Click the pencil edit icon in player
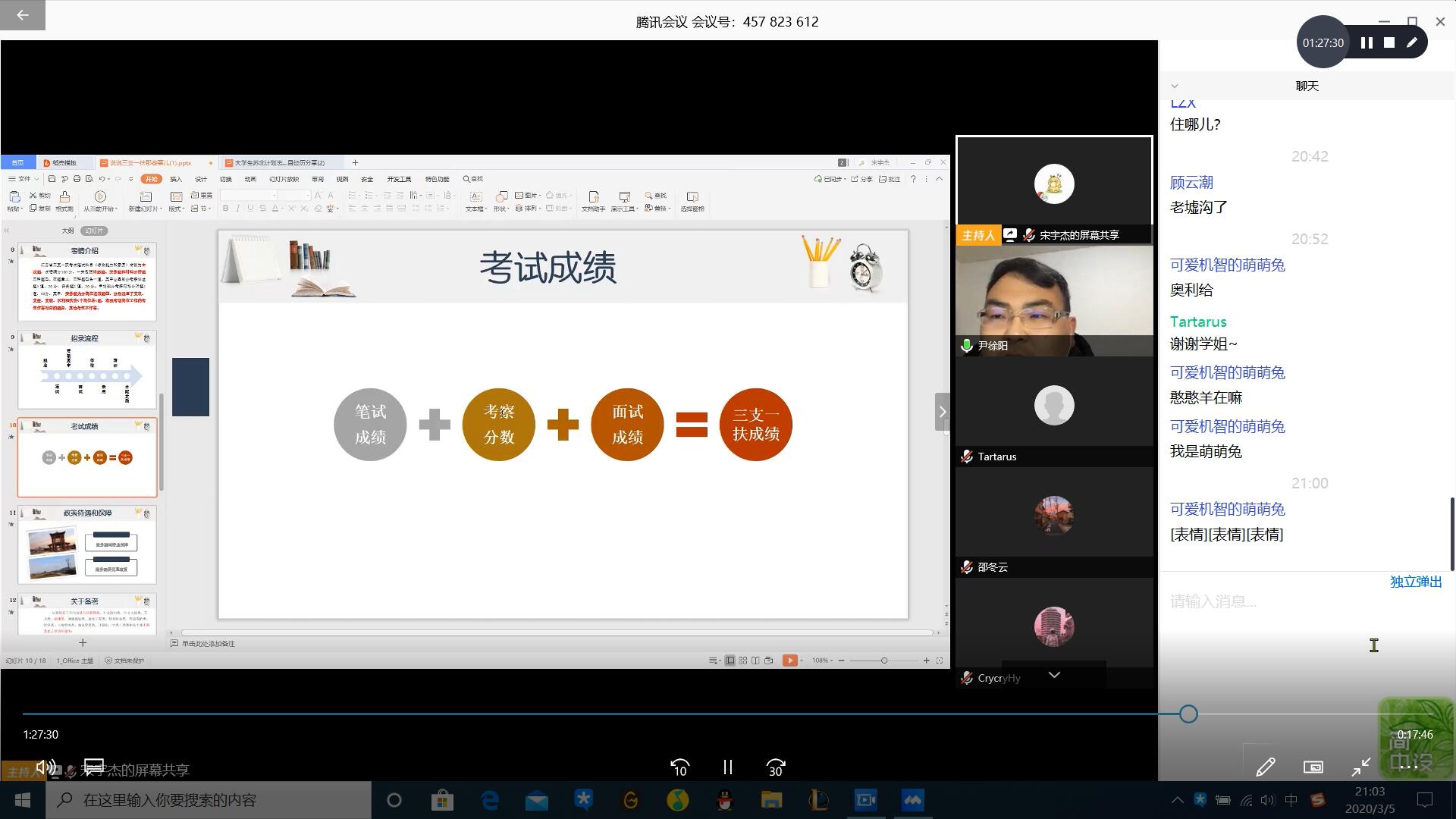The width and height of the screenshot is (1456, 819). point(1265,767)
